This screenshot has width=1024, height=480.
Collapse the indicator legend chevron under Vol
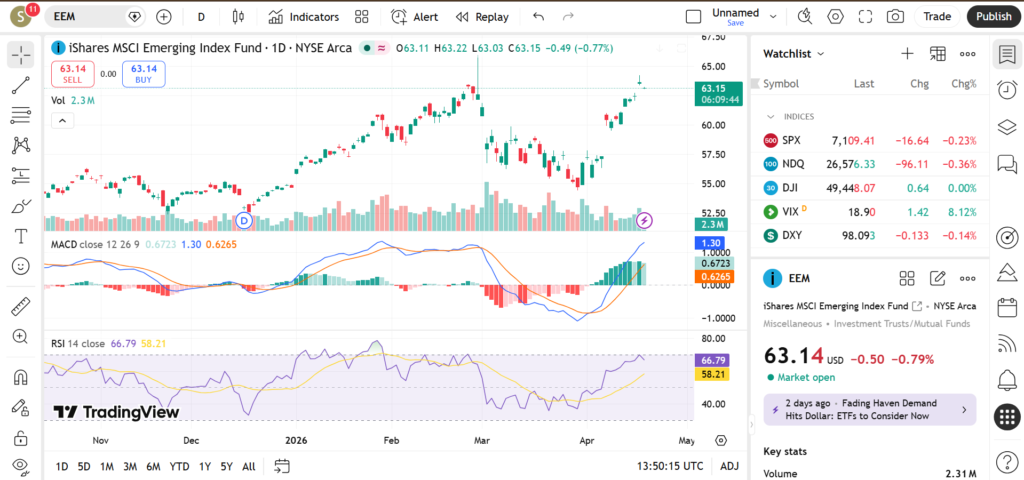coord(62,121)
